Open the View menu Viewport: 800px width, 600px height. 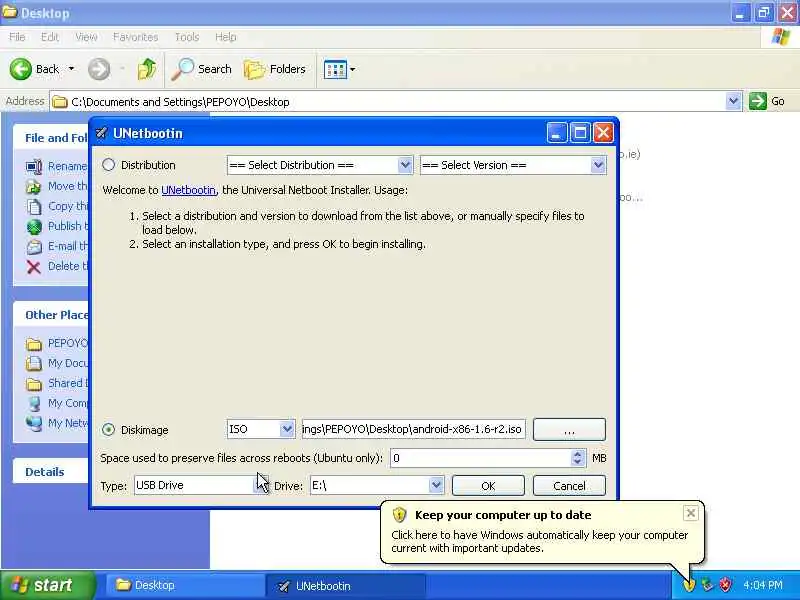pyautogui.click(x=86, y=37)
